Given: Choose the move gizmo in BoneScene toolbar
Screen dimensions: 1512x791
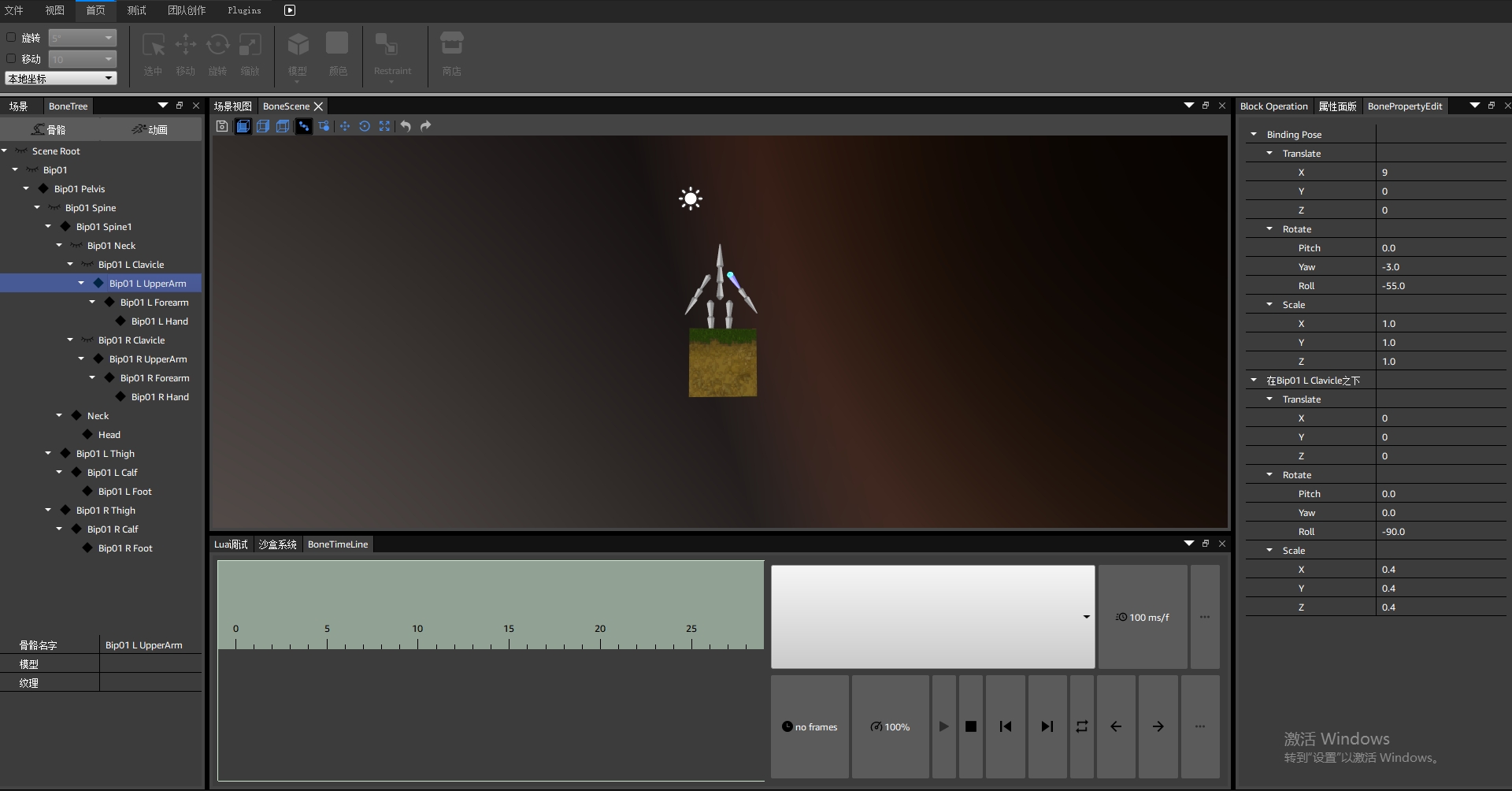Looking at the screenshot, I should [345, 126].
